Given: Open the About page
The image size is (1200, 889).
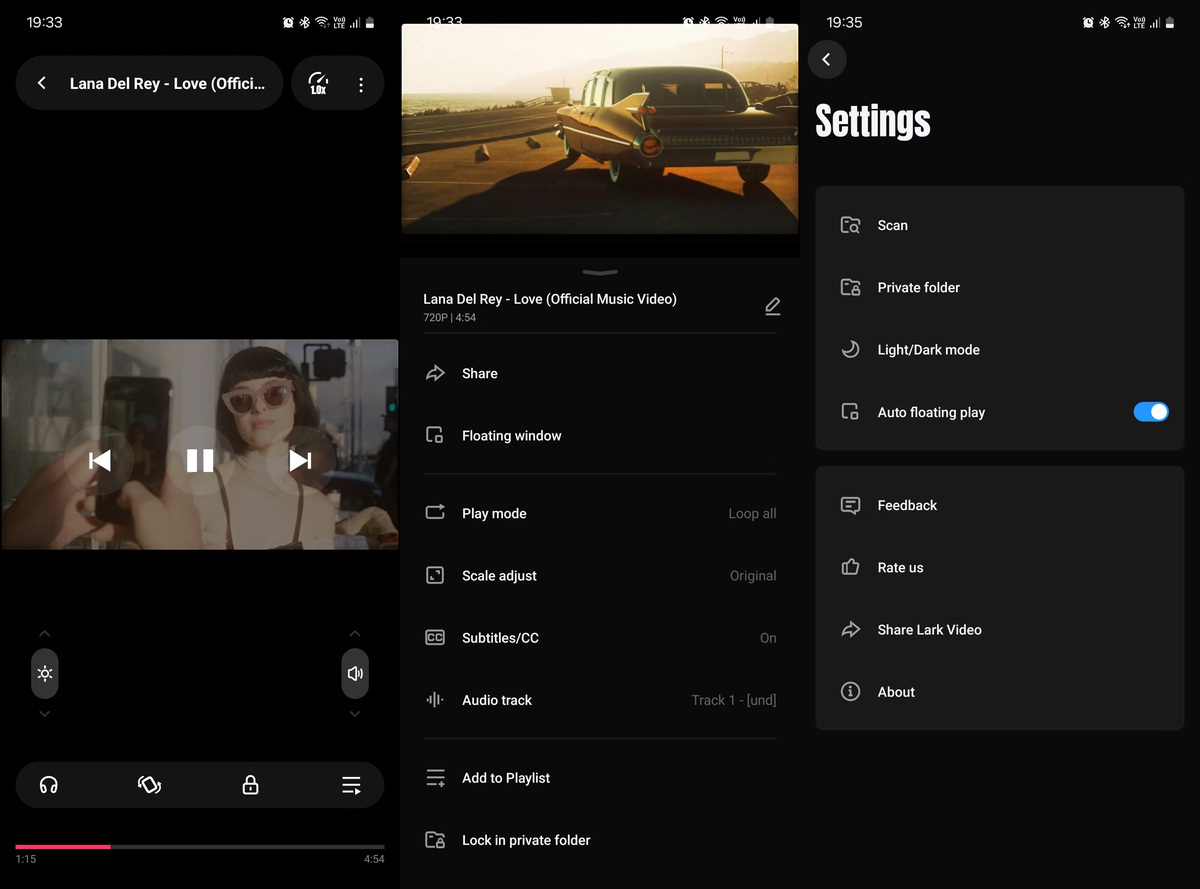Looking at the screenshot, I should coord(1000,692).
